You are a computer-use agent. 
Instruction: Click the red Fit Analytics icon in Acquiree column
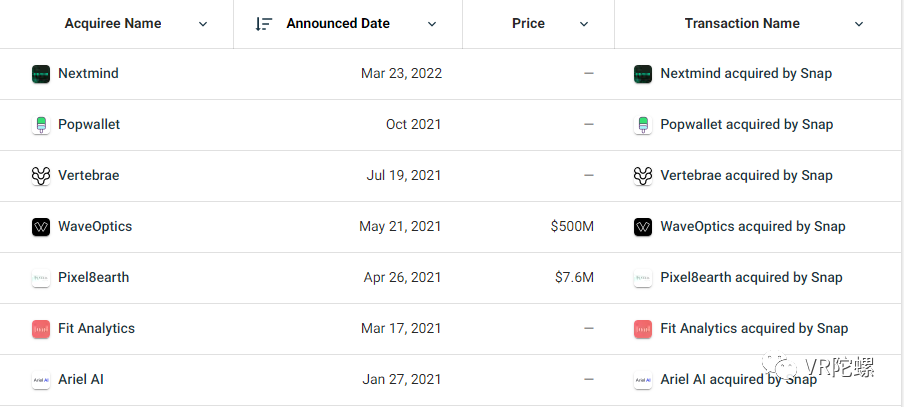(41, 329)
